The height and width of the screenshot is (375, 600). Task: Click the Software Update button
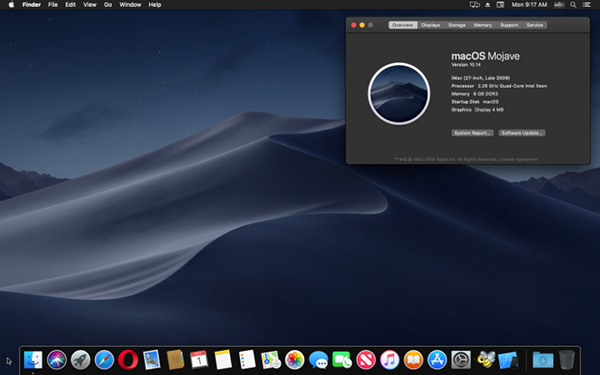pos(522,133)
